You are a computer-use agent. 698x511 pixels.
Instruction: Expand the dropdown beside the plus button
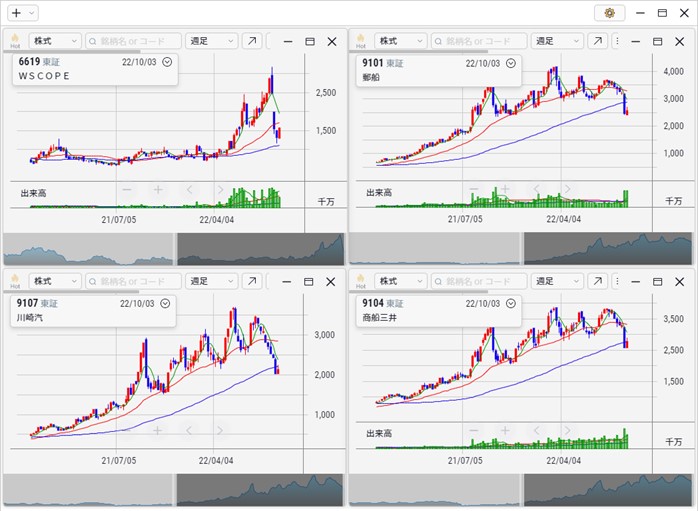(x=31, y=13)
